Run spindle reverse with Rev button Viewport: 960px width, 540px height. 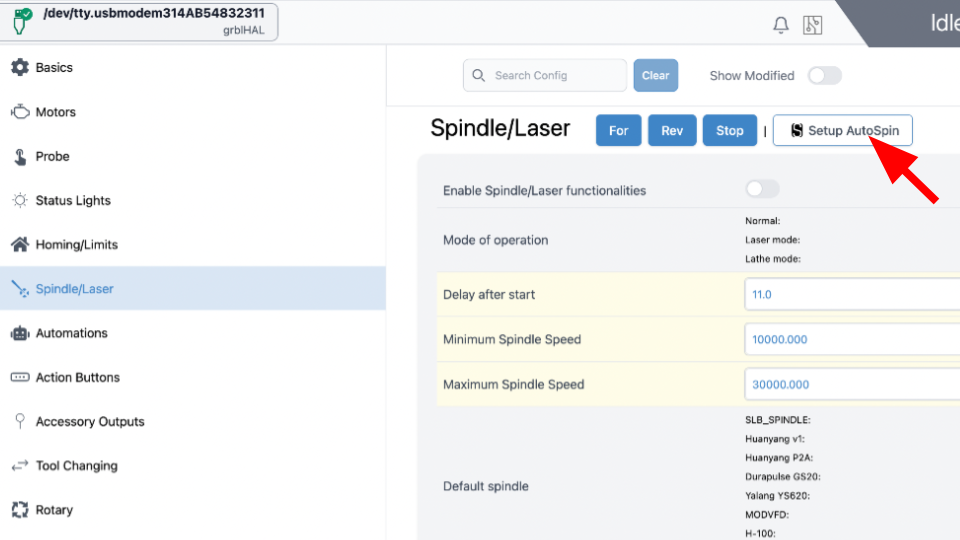pos(672,130)
